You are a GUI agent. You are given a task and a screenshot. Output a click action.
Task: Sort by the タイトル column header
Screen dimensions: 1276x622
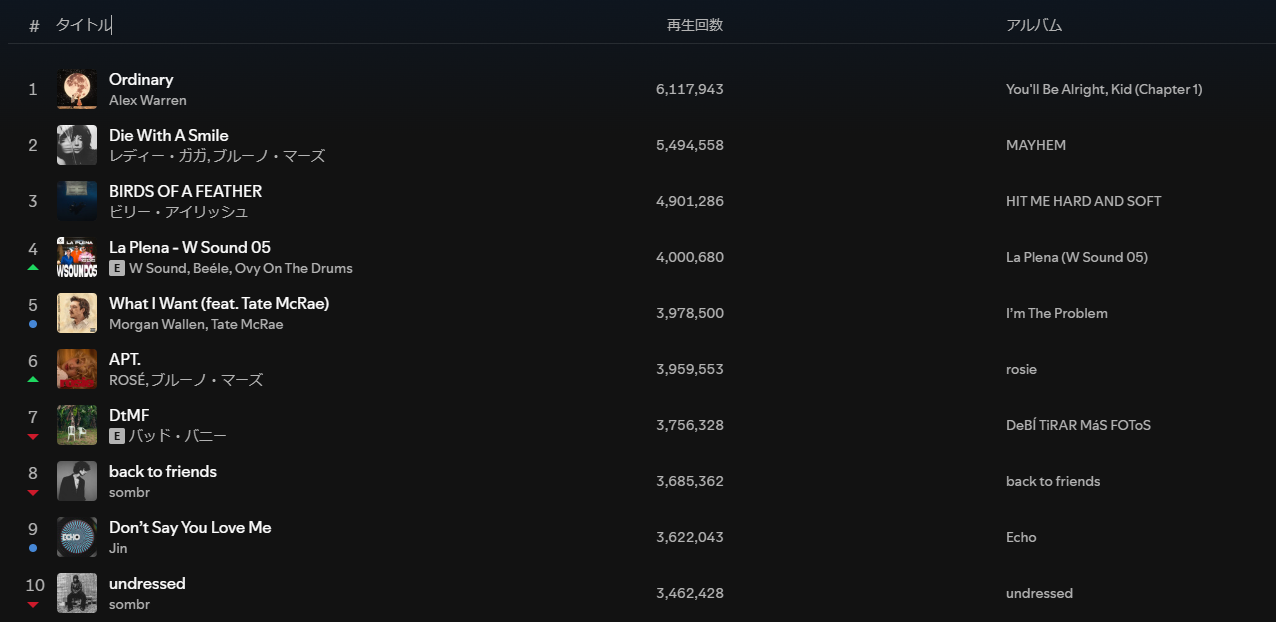83,25
